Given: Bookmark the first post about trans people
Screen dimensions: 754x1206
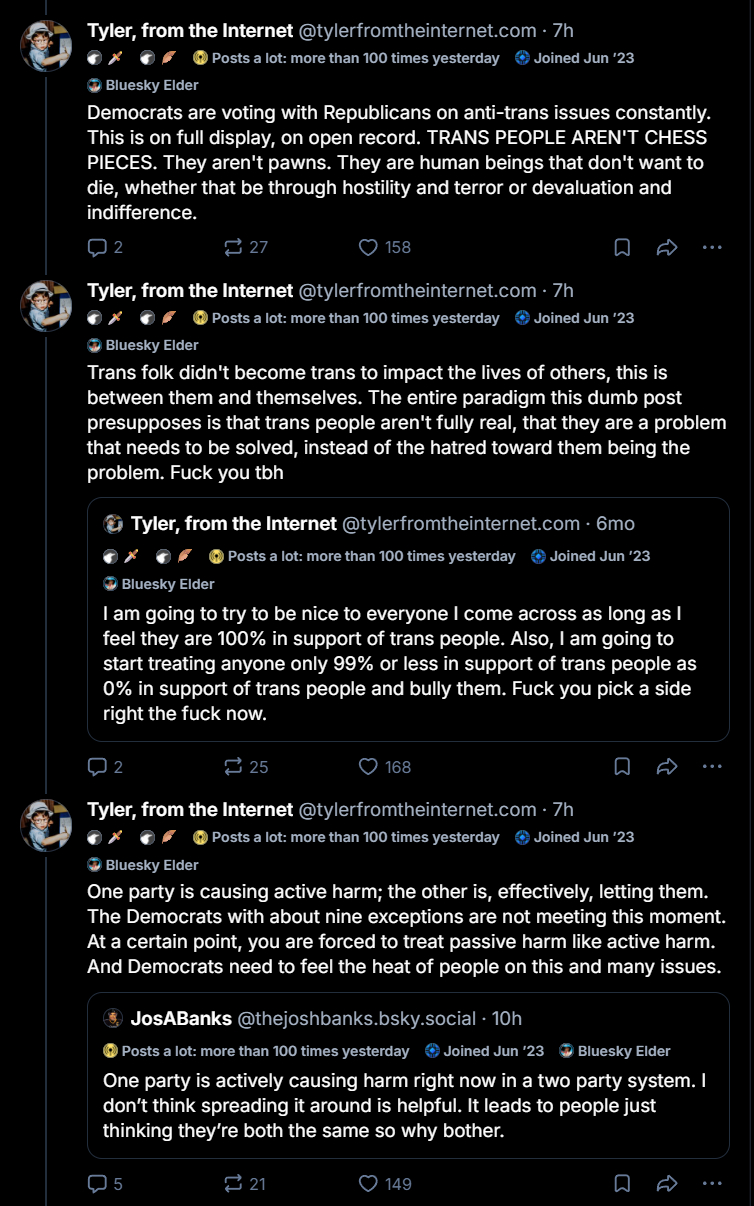Looking at the screenshot, I should tap(621, 247).
